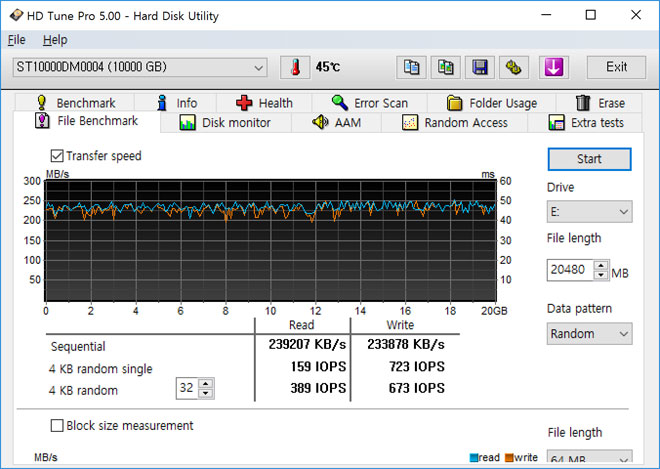This screenshot has width=660, height=469.
Task: Switch to the Erase tab
Action: [x=599, y=103]
